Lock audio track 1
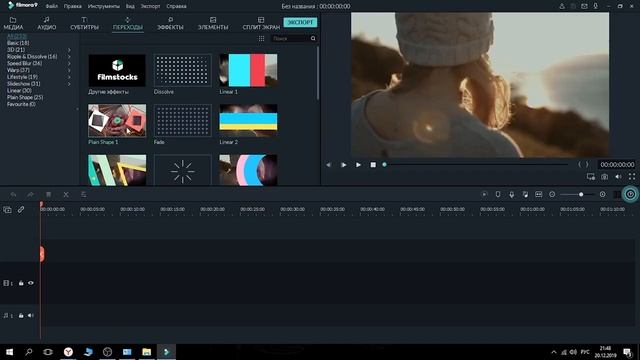The width and height of the screenshot is (640, 360). 21,316
